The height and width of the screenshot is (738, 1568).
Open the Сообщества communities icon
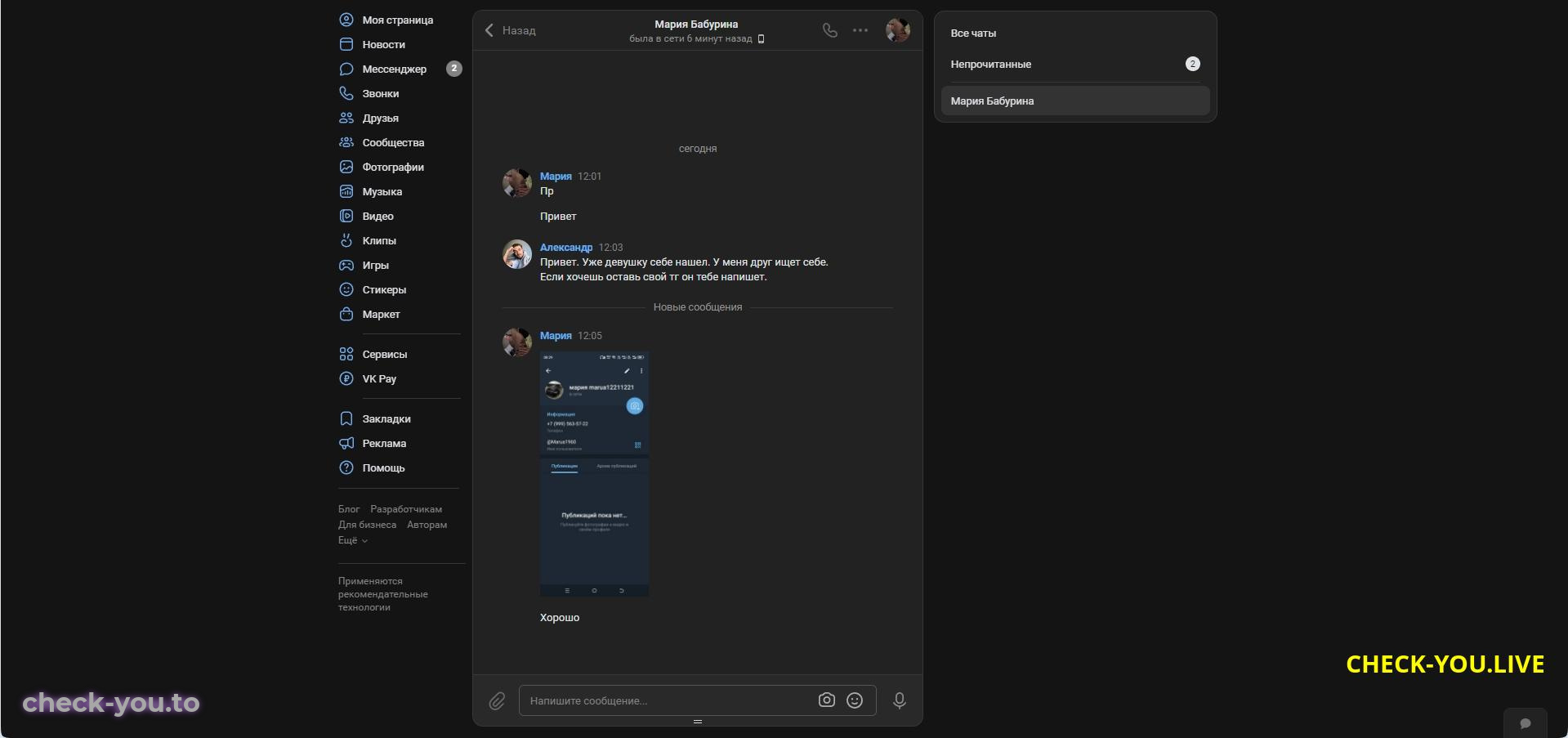[346, 142]
